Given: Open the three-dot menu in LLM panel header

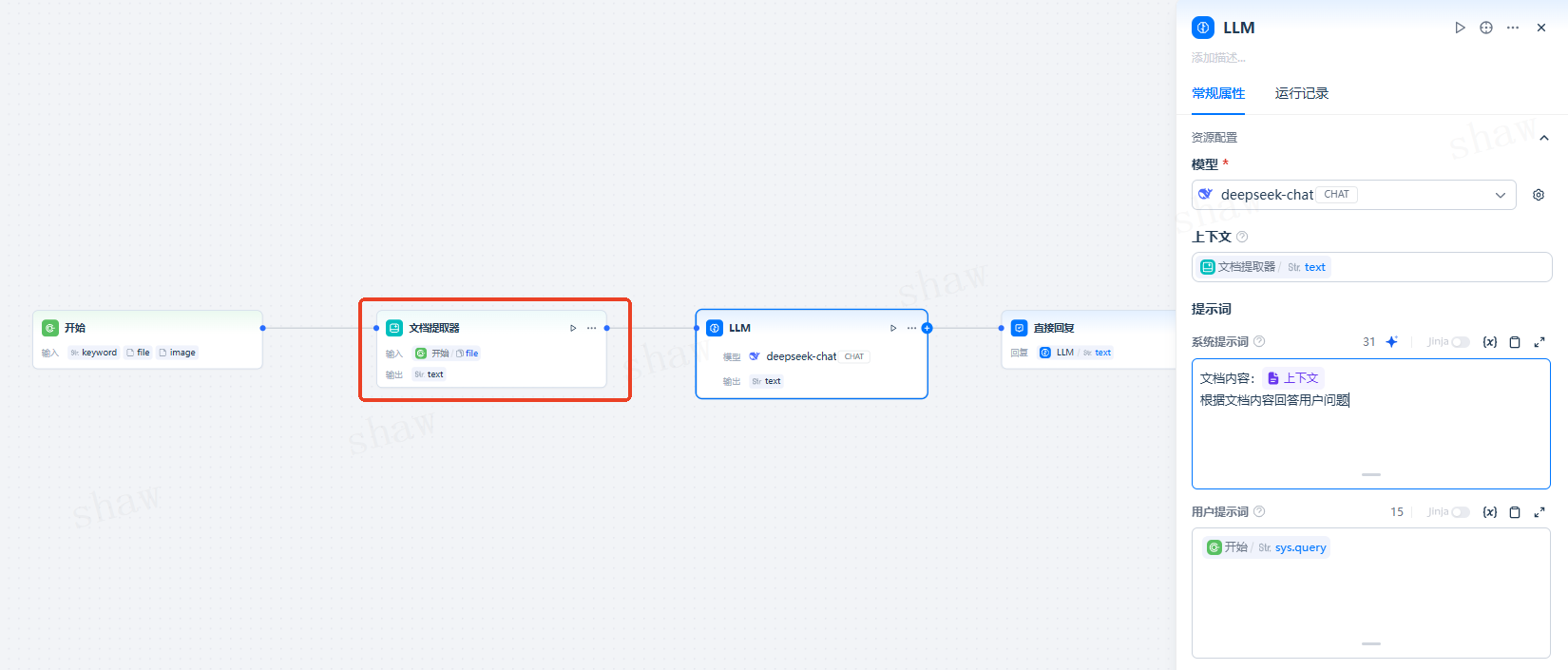Looking at the screenshot, I should point(1513,28).
